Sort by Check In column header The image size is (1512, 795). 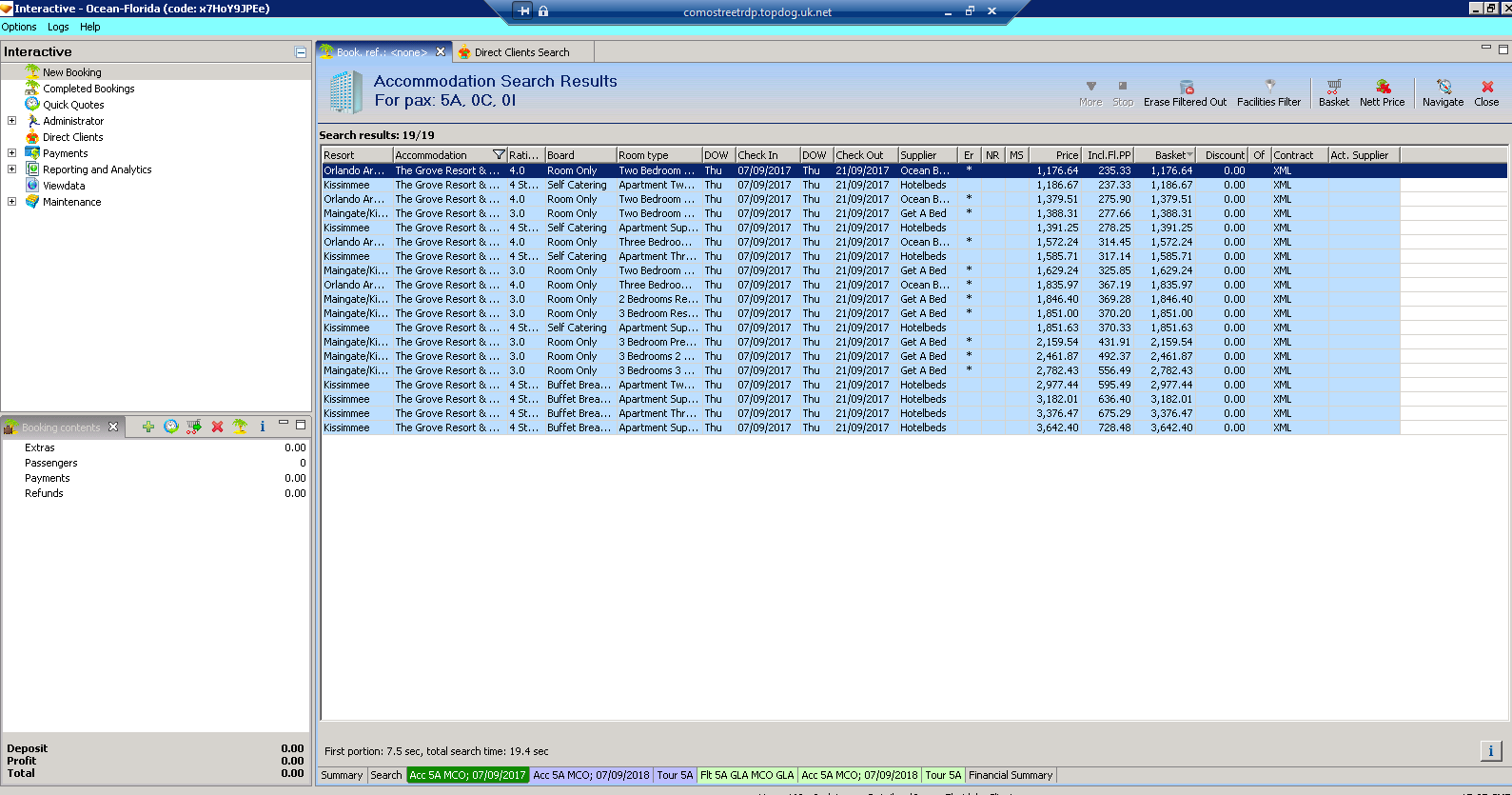point(767,155)
